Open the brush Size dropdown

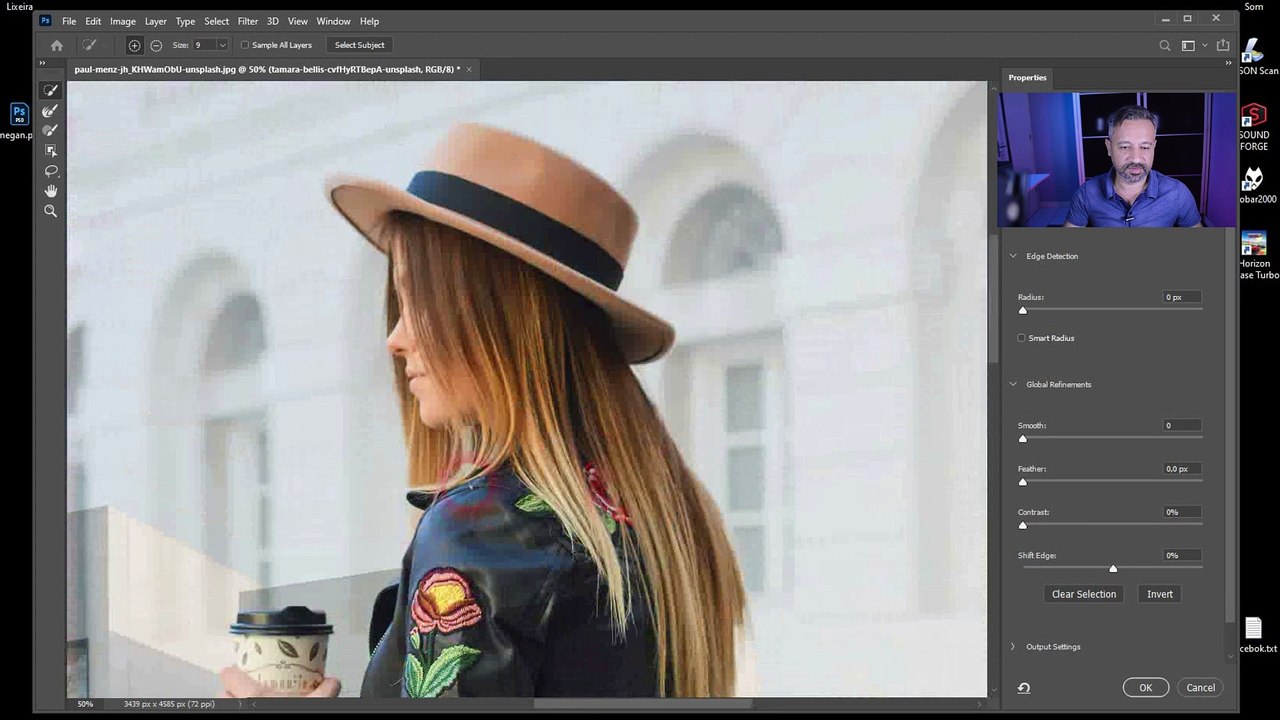click(222, 45)
